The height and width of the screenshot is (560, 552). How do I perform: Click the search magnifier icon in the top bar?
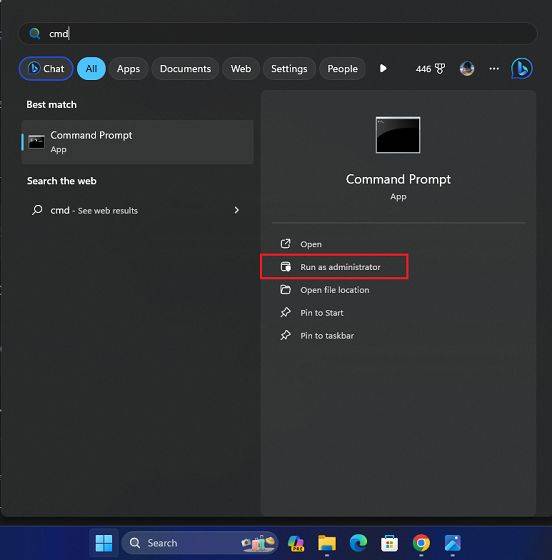coord(35,34)
